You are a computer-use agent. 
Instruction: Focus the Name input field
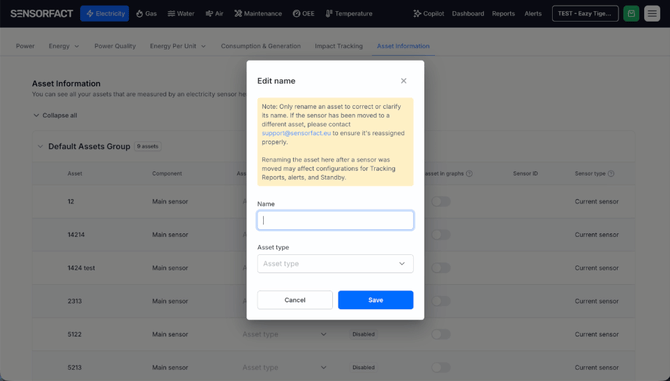[x=335, y=220]
